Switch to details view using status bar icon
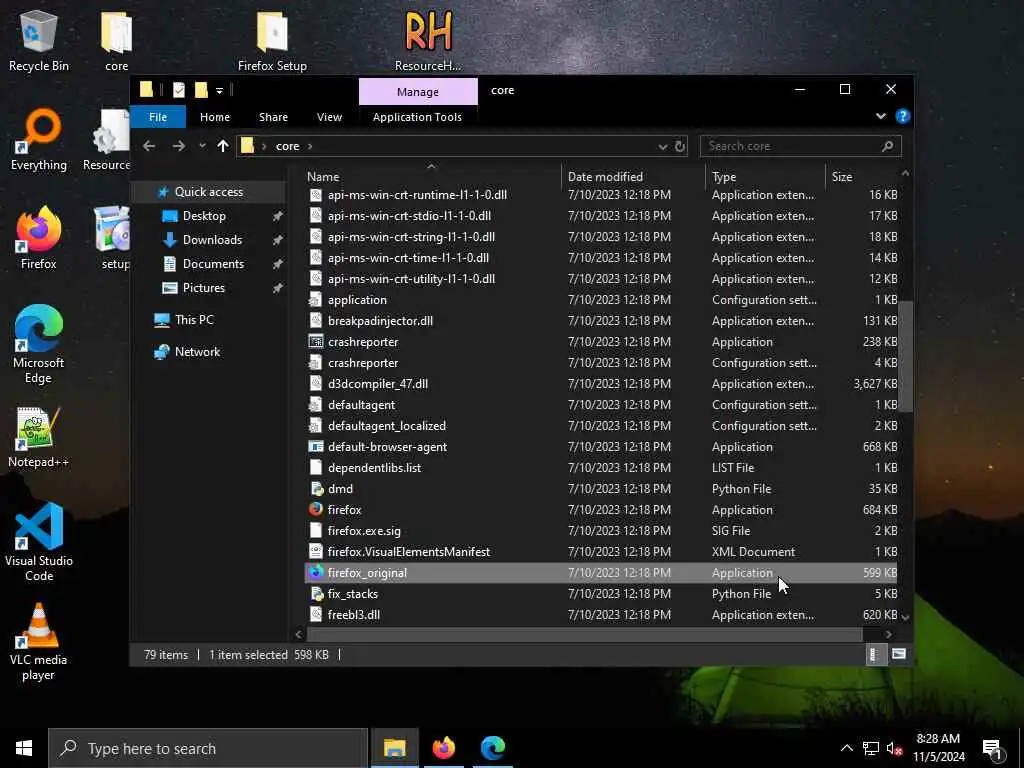Screen dimensions: 1024x768 (876, 654)
